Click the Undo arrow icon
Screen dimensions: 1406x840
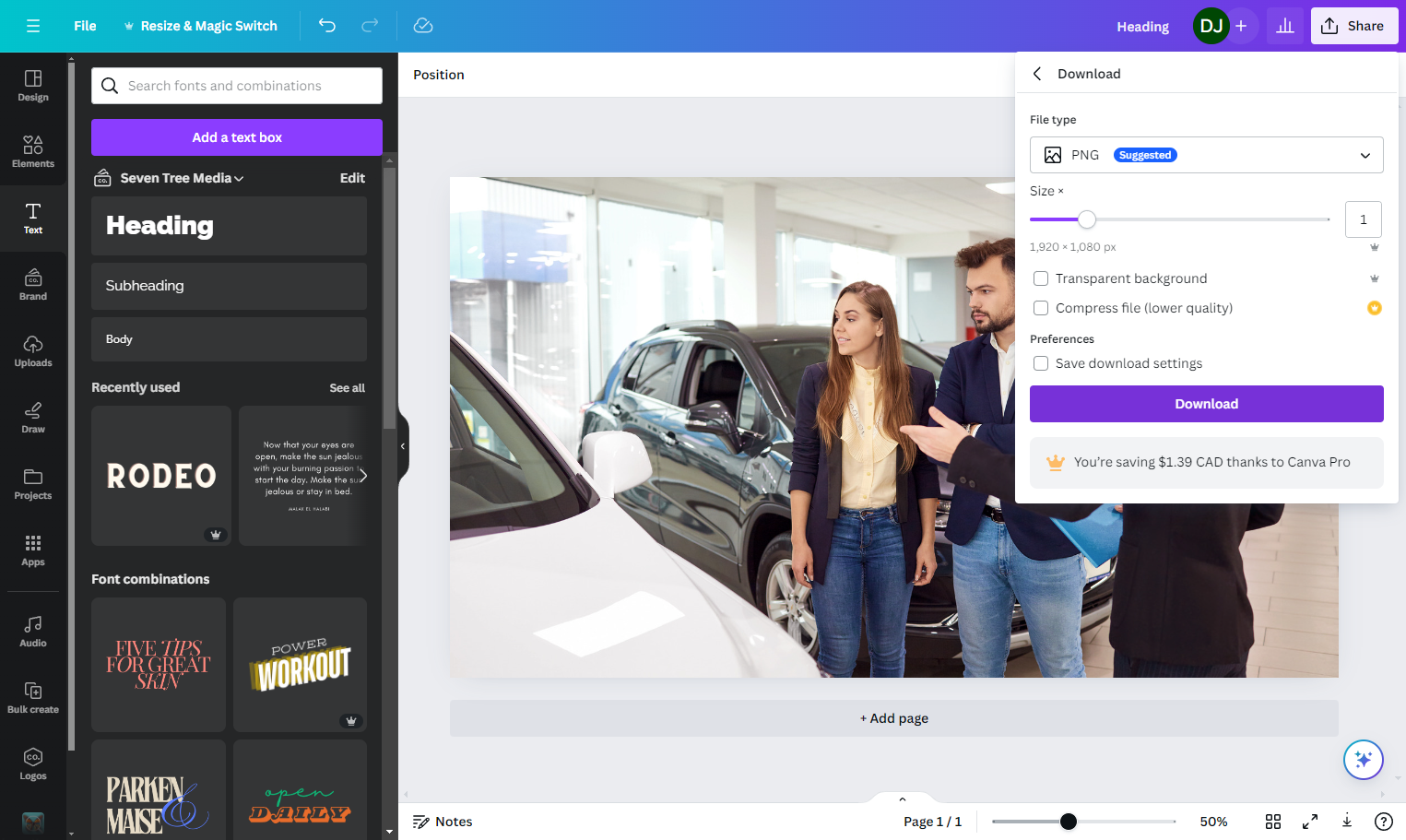coord(327,26)
